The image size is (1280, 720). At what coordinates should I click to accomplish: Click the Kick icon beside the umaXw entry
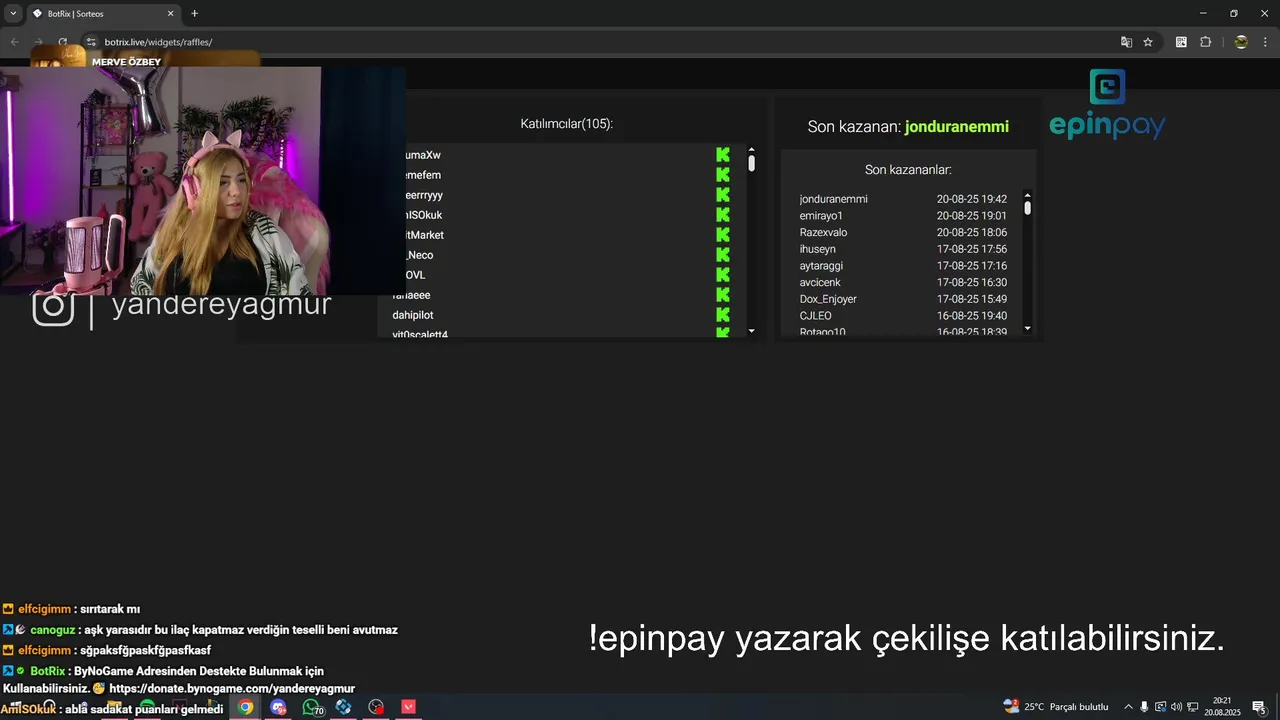723,155
